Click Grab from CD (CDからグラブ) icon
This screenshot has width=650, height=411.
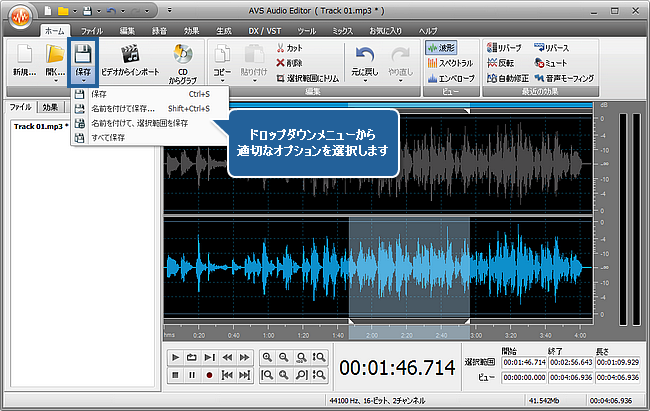click(x=183, y=54)
